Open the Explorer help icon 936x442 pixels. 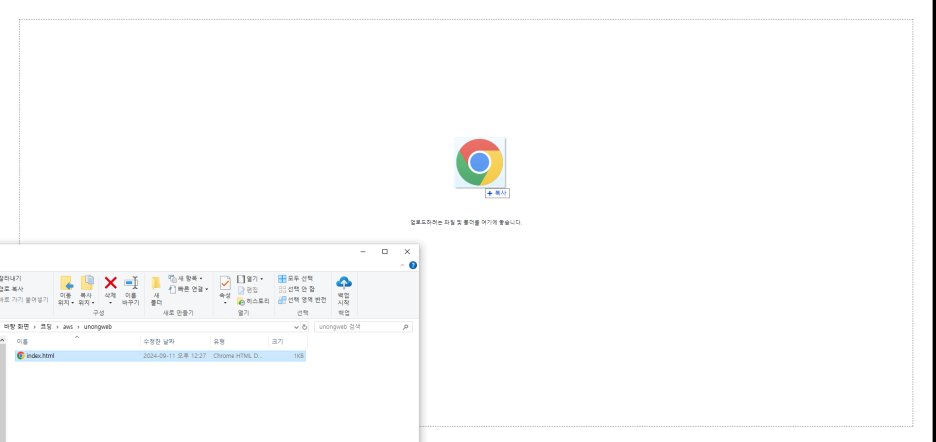click(413, 265)
